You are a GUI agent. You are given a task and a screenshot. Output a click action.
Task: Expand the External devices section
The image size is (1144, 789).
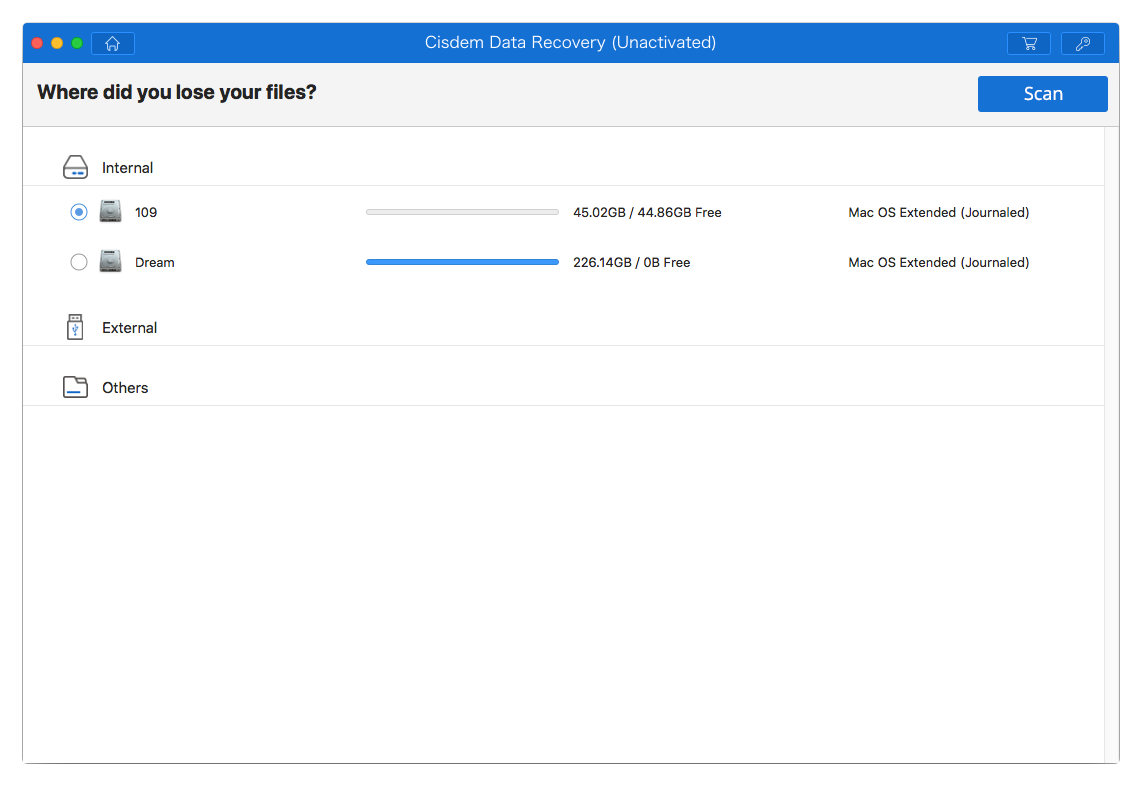pos(130,327)
